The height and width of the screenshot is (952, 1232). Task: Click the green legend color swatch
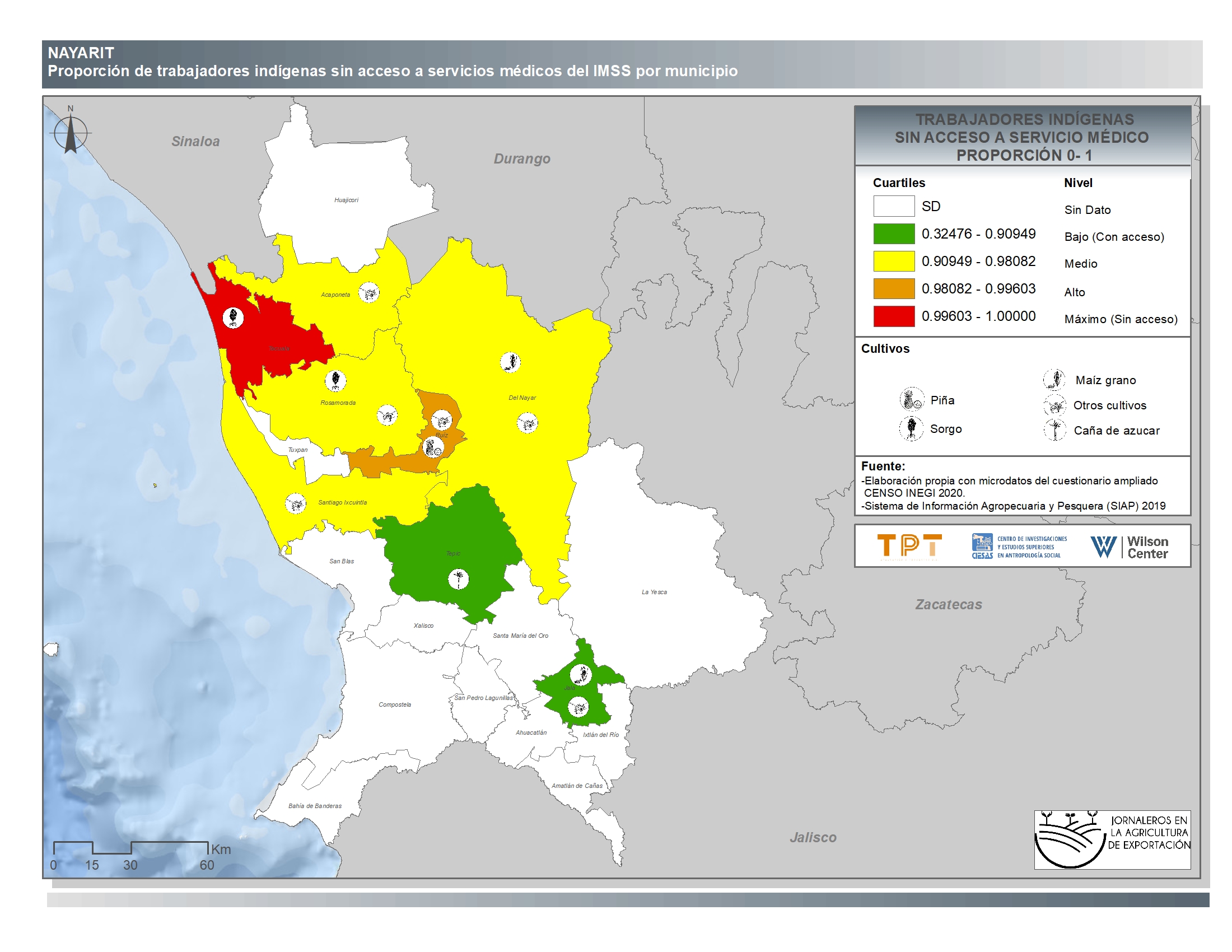894,234
